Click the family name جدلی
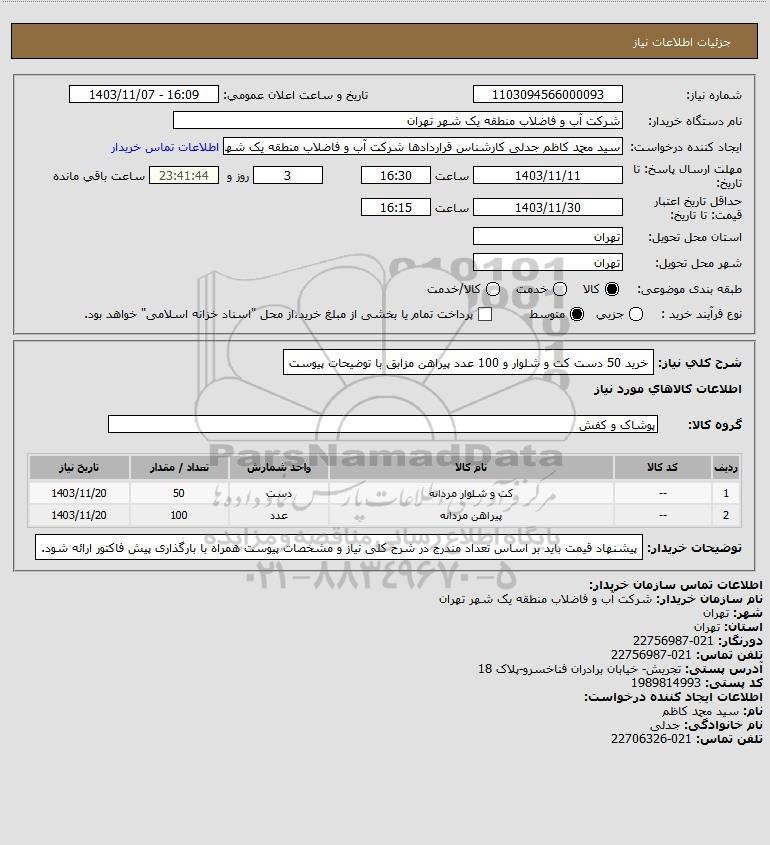770x845 pixels. click(665, 725)
